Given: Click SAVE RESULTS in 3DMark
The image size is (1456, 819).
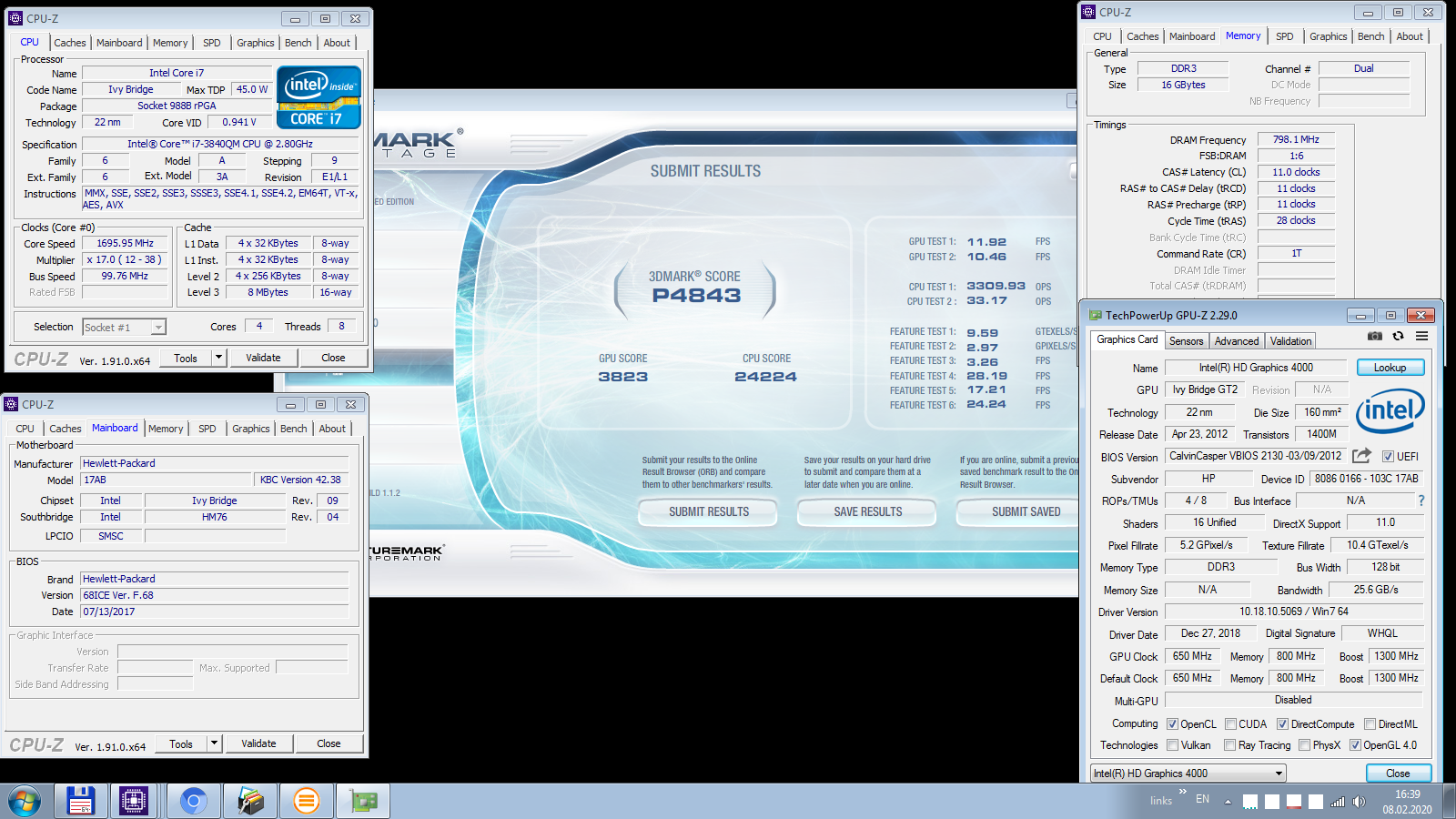Looking at the screenshot, I should click(867, 512).
